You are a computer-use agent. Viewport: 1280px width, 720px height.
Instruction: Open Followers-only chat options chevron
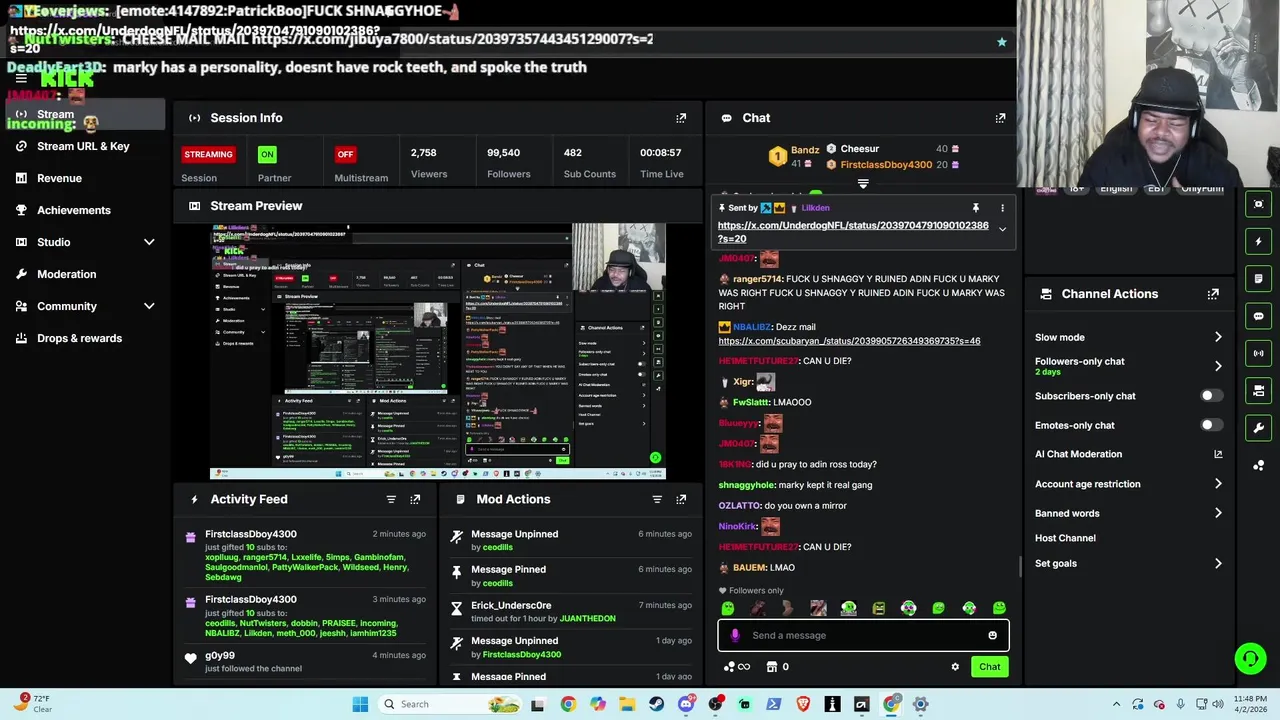(1218, 366)
